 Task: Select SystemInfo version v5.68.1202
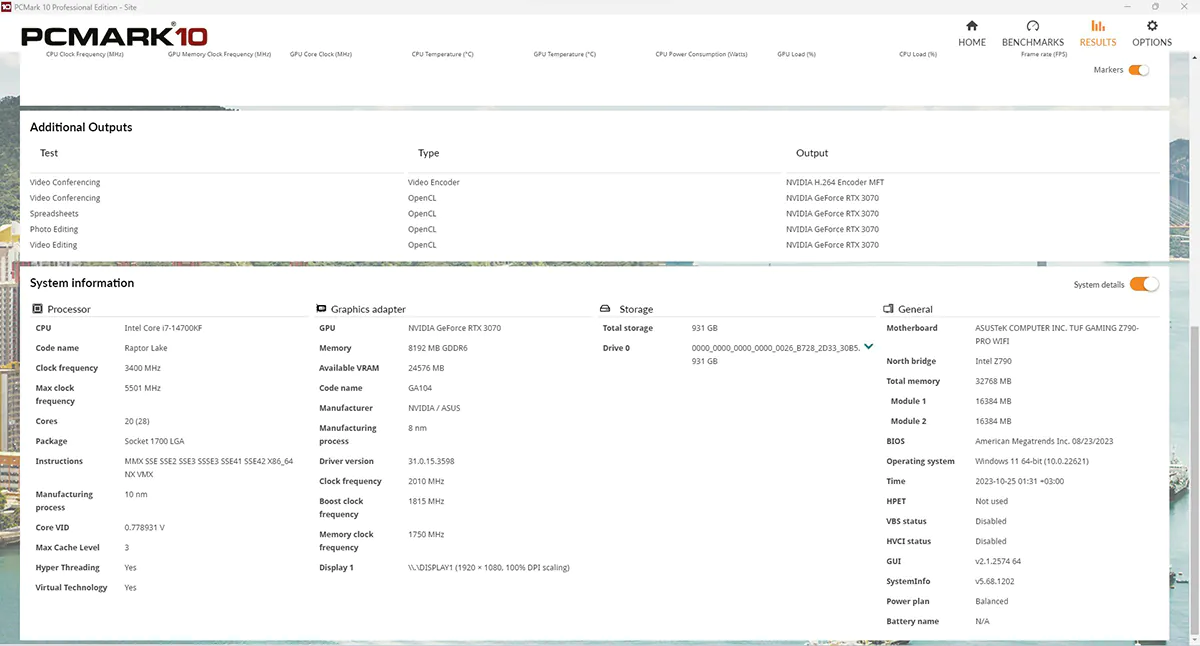tap(995, 581)
